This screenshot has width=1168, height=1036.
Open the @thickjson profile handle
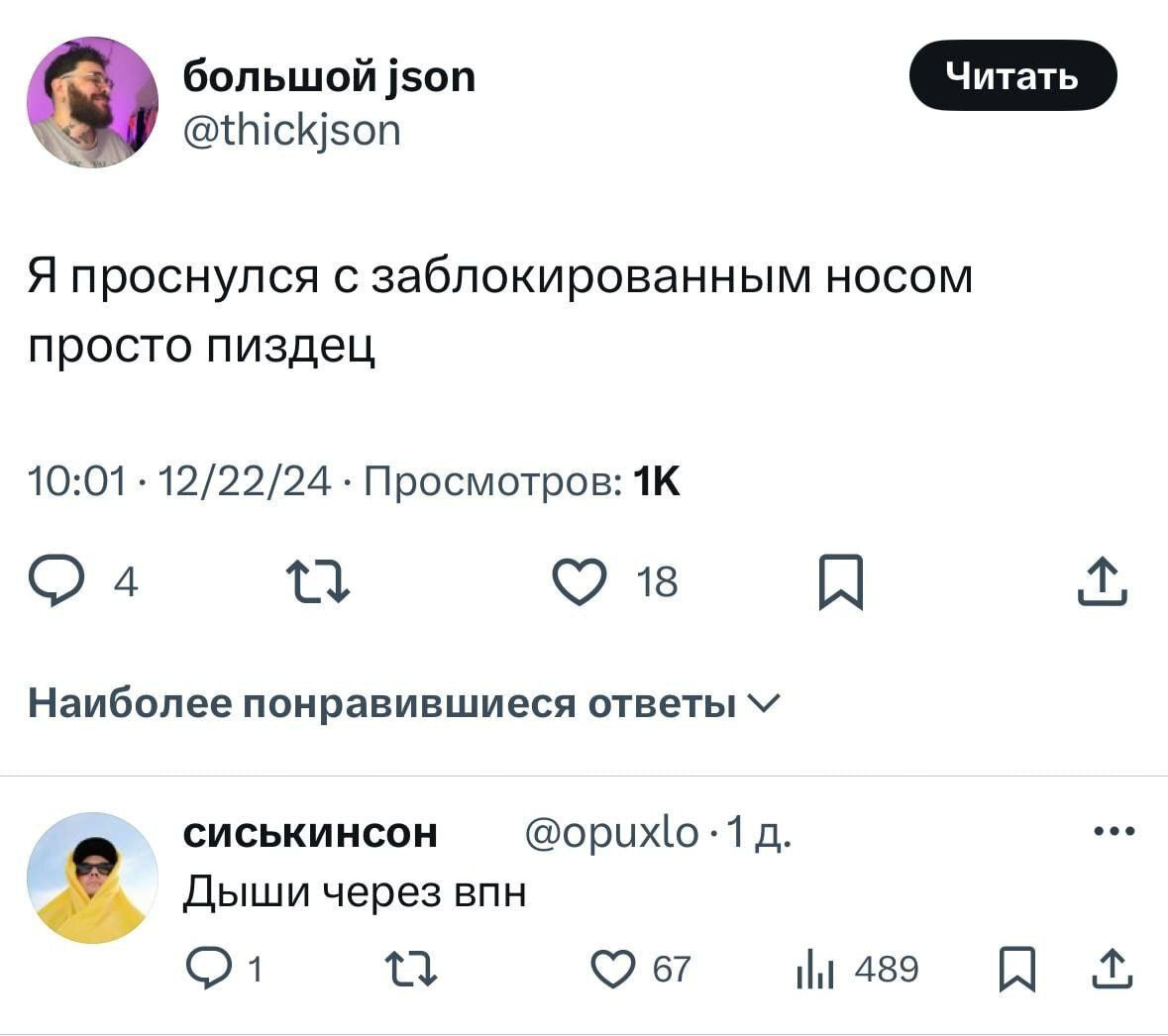point(292,130)
